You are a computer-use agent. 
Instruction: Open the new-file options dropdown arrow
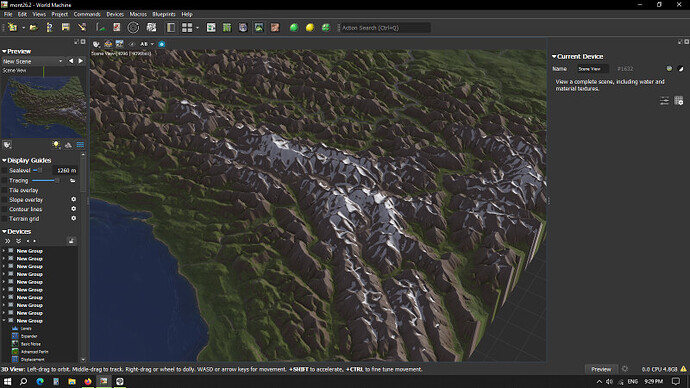click(x=23, y=28)
